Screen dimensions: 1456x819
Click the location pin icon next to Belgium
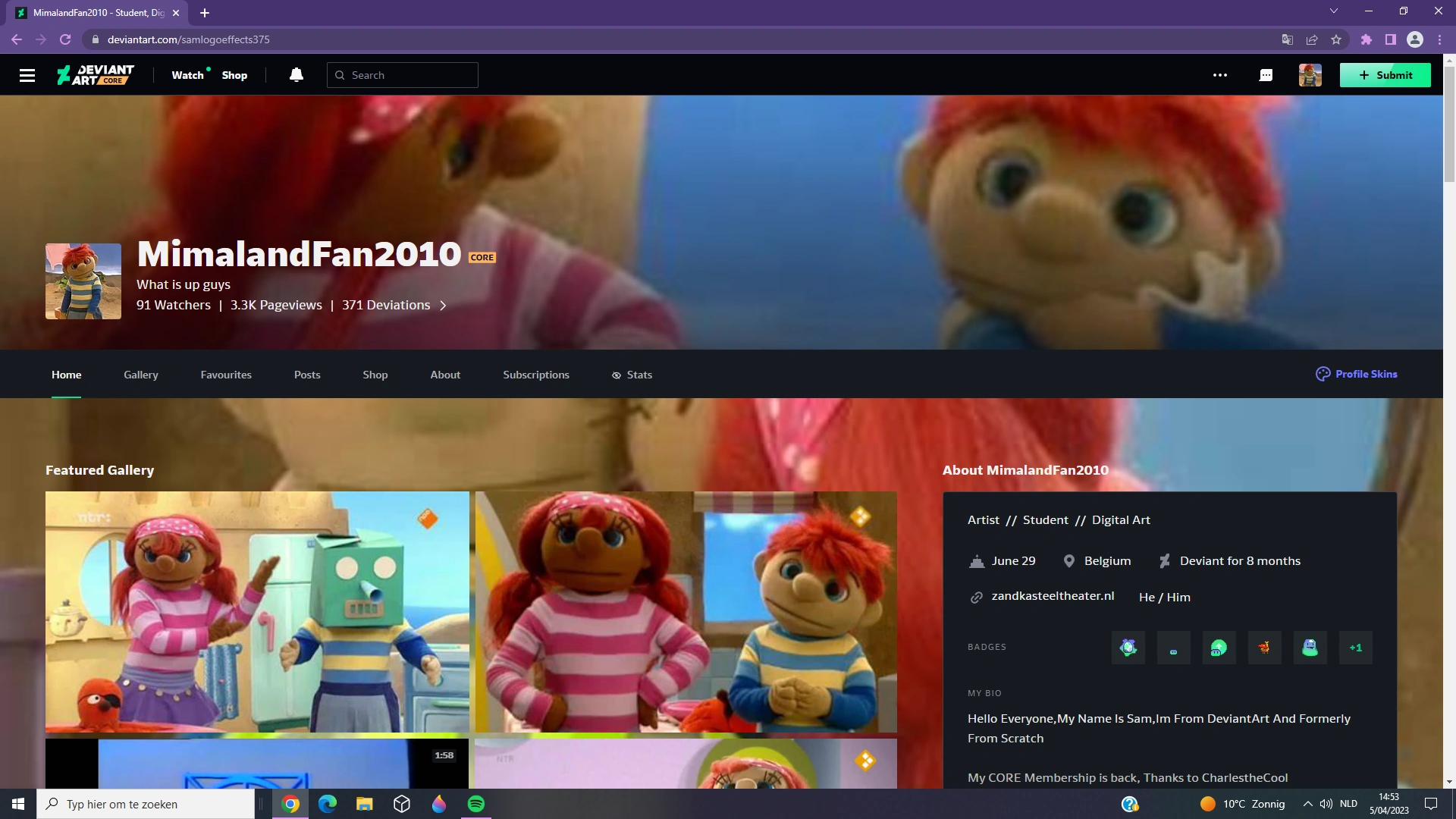1070,560
